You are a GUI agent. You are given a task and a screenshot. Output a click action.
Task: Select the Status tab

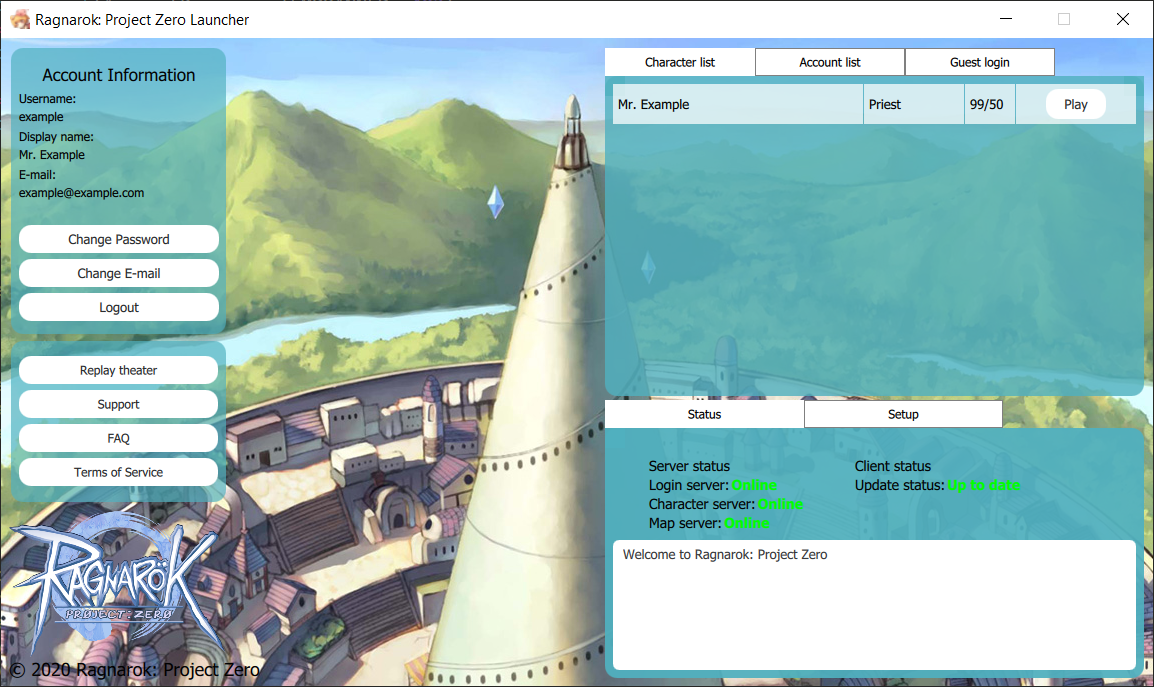[704, 414]
